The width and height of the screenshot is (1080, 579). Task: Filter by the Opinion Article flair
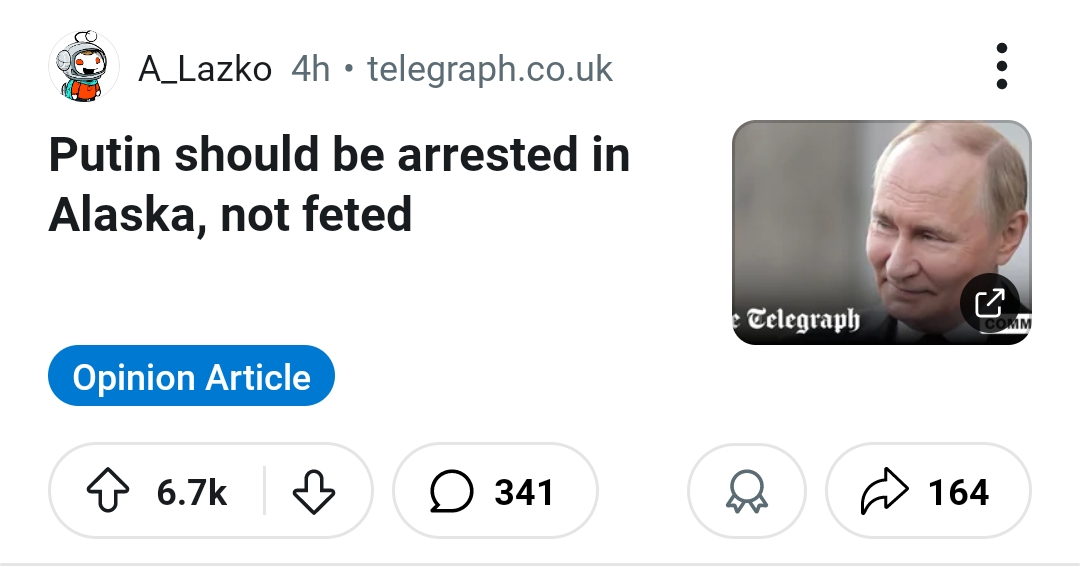tap(191, 377)
